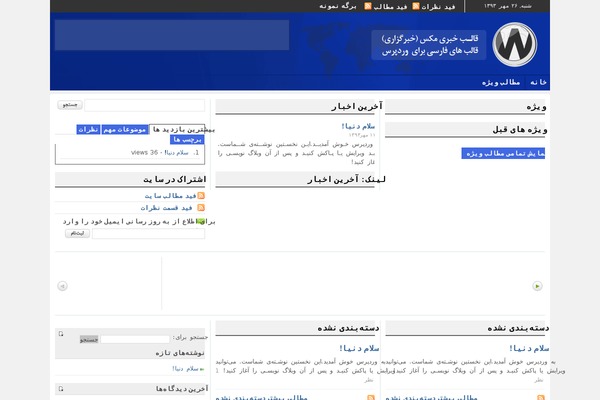This screenshot has height=400, width=600.
Task: Switch to the موضوعات مهم tab
Action: tap(125, 130)
